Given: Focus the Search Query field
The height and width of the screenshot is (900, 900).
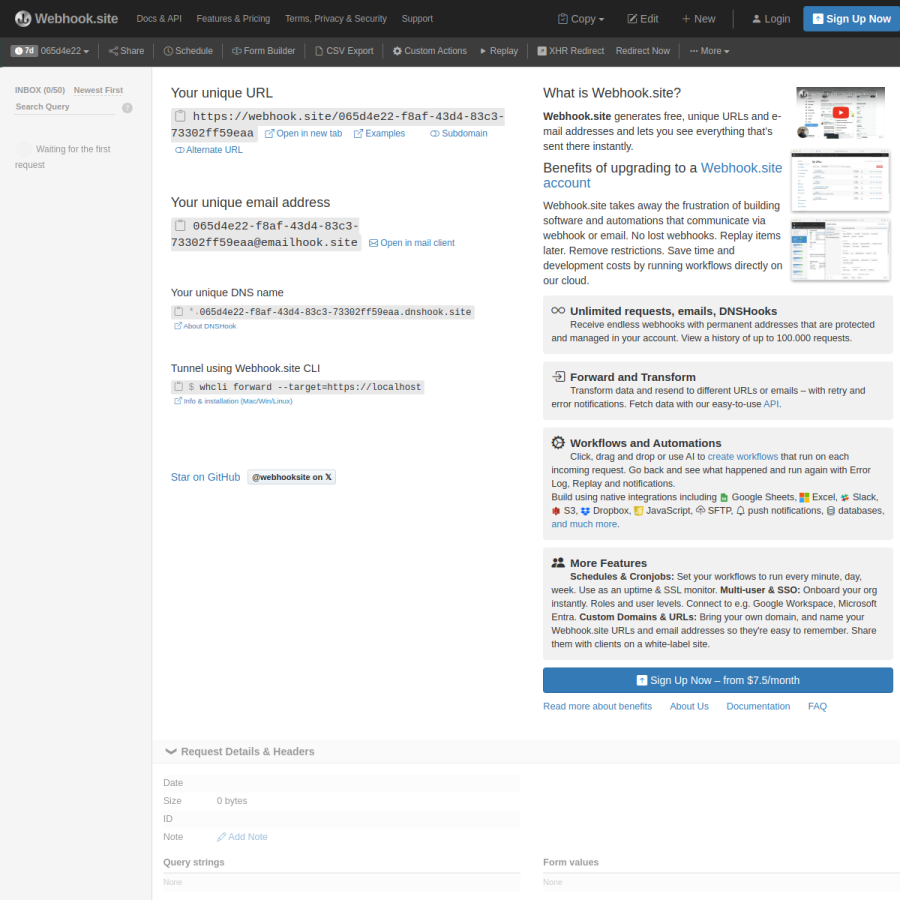Looking at the screenshot, I should click(65, 107).
